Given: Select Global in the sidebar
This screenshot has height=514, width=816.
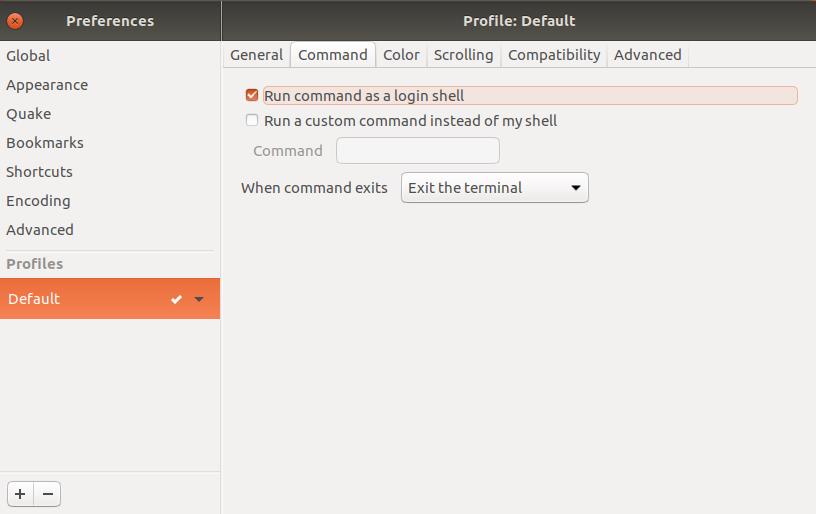Looking at the screenshot, I should coord(110,56).
